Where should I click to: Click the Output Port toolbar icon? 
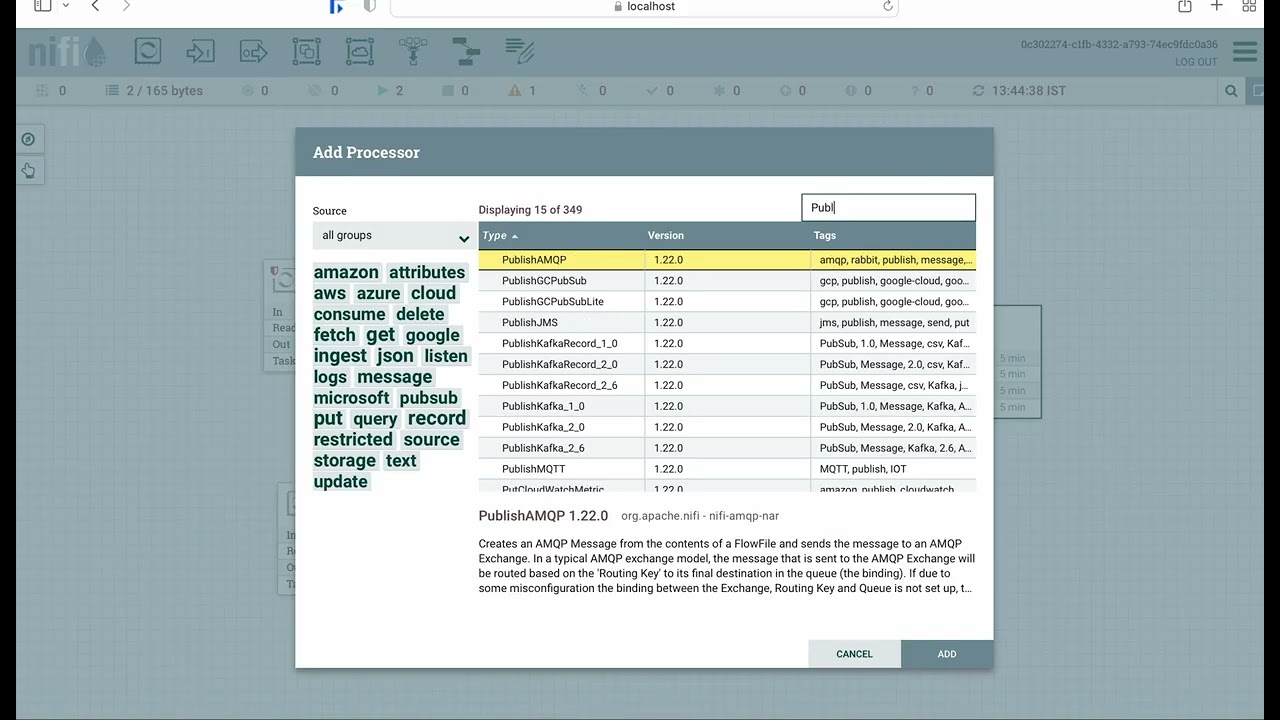click(254, 51)
